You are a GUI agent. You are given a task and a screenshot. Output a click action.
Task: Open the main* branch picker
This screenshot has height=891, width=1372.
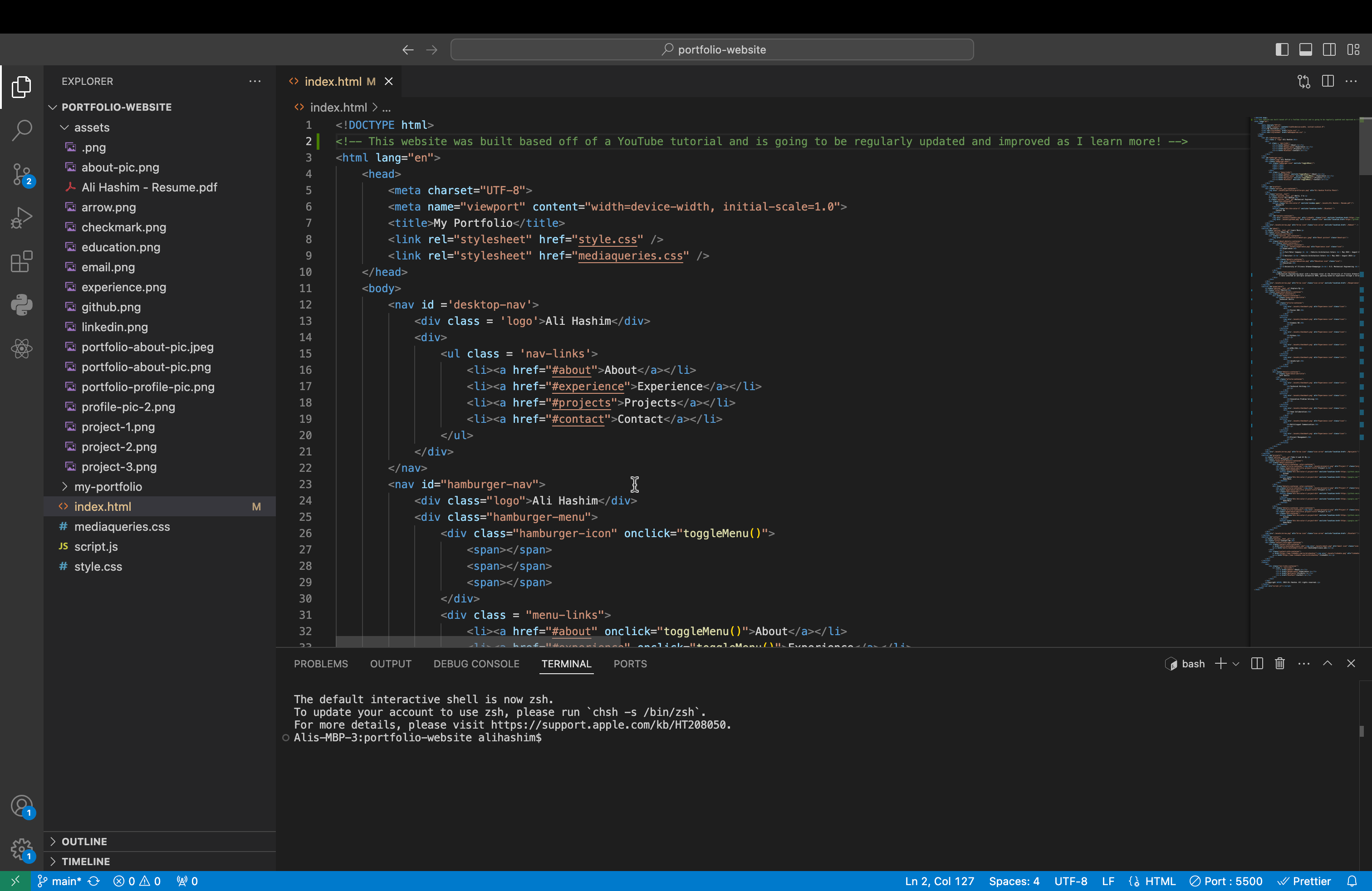pos(59,881)
